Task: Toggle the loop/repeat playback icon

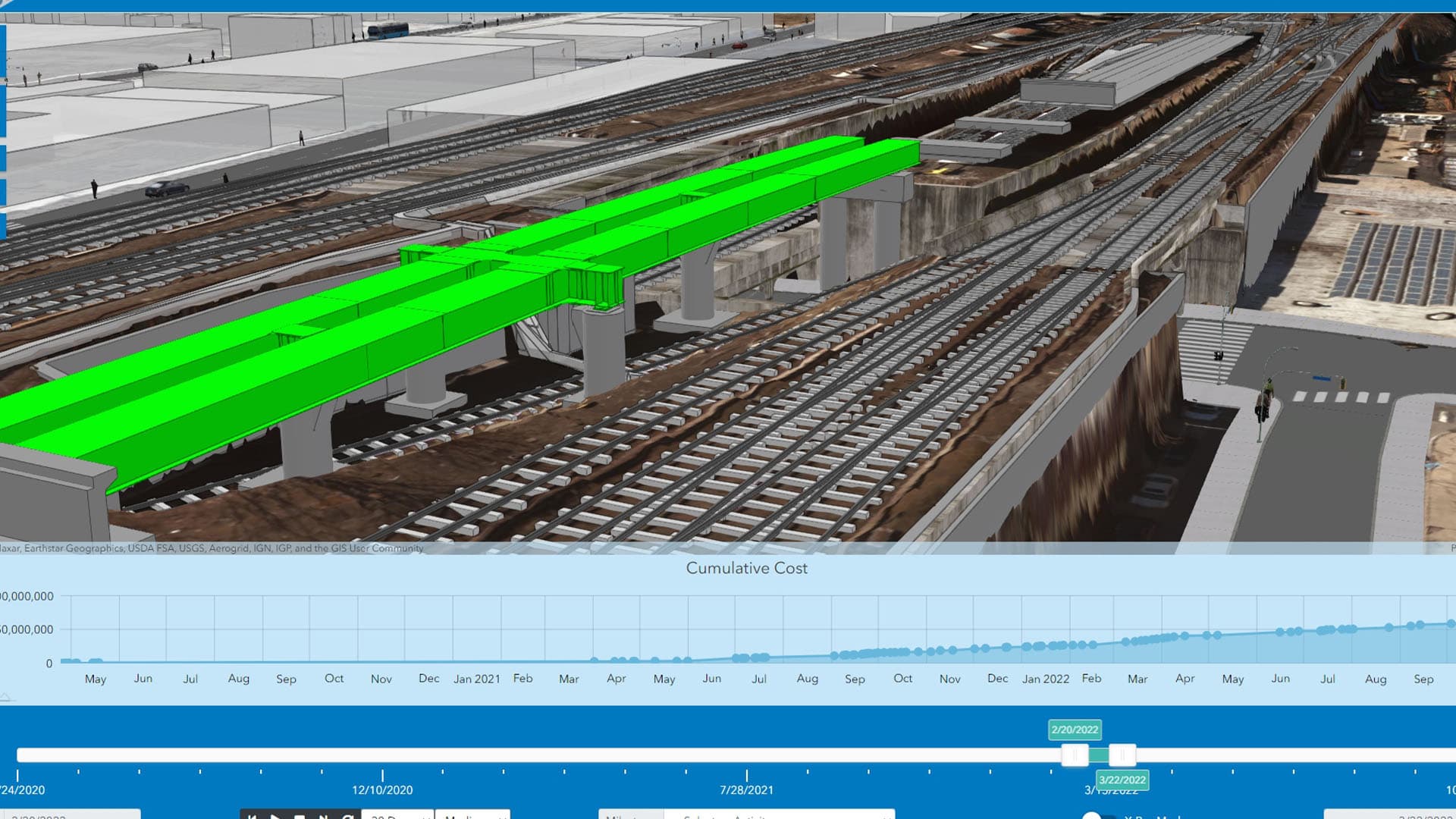Action: (347, 816)
